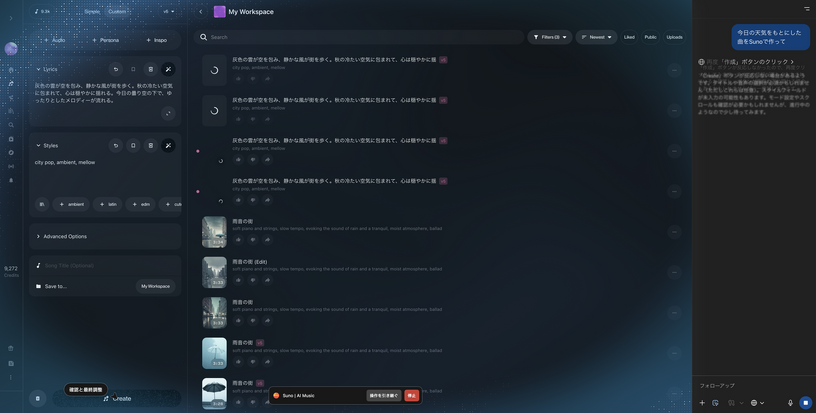Switch to the Custom mode tab
This screenshot has height=413, width=816.
[117, 11]
